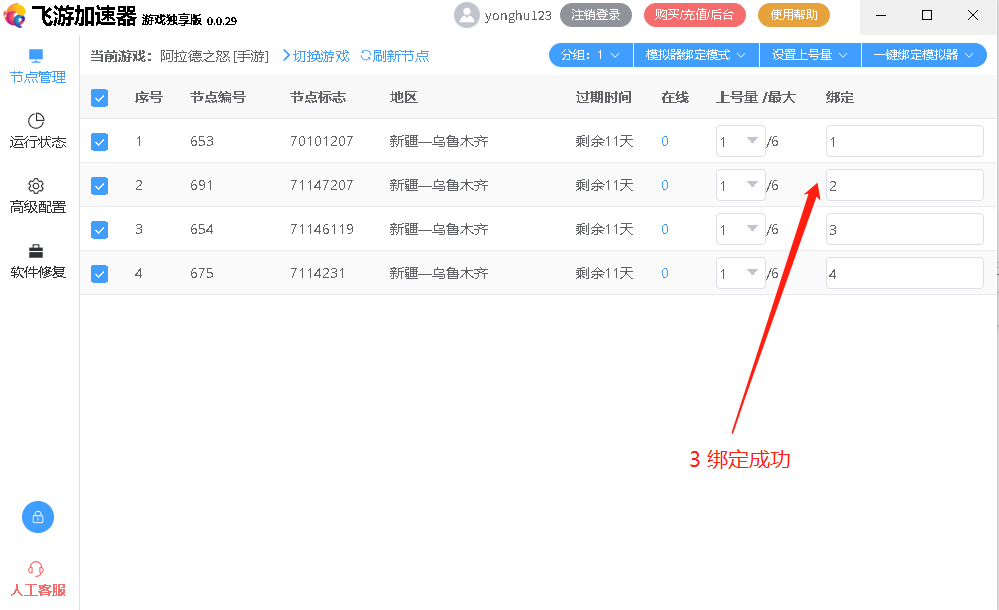Click the 节点标志 column header
The width and height of the screenshot is (999, 610).
tap(318, 98)
